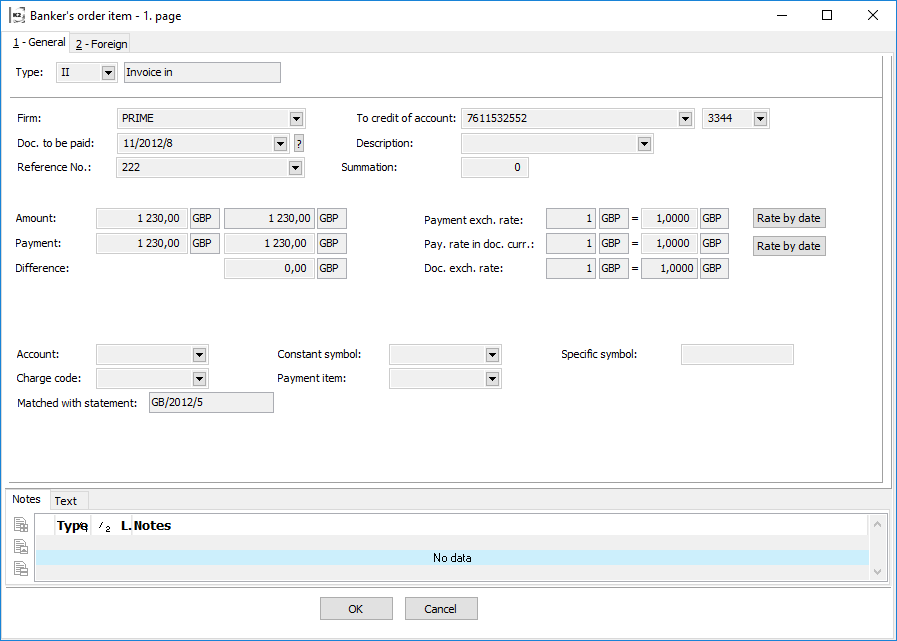Close the Banker's order item window
897x641 pixels.
872,15
